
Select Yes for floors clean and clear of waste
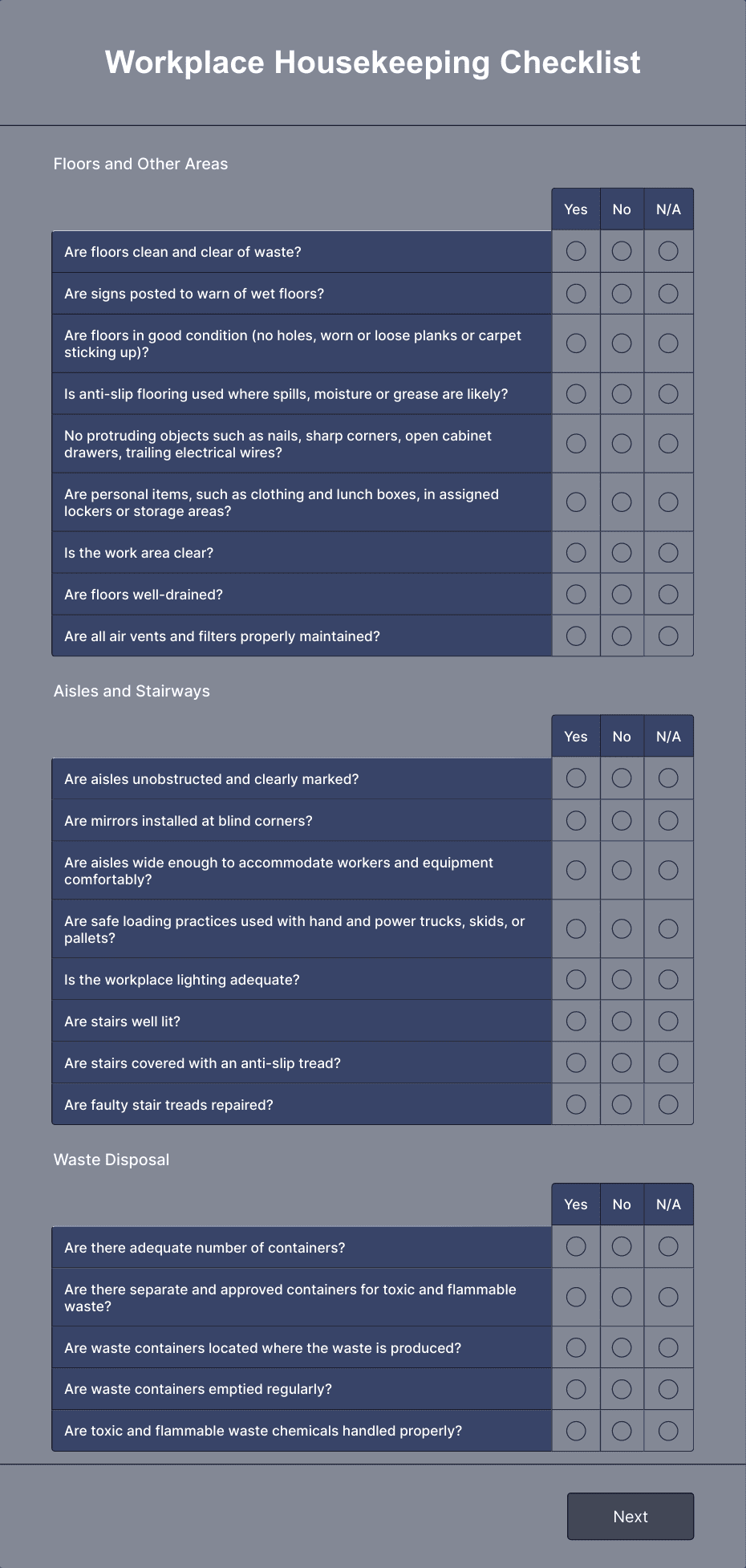tap(575, 251)
